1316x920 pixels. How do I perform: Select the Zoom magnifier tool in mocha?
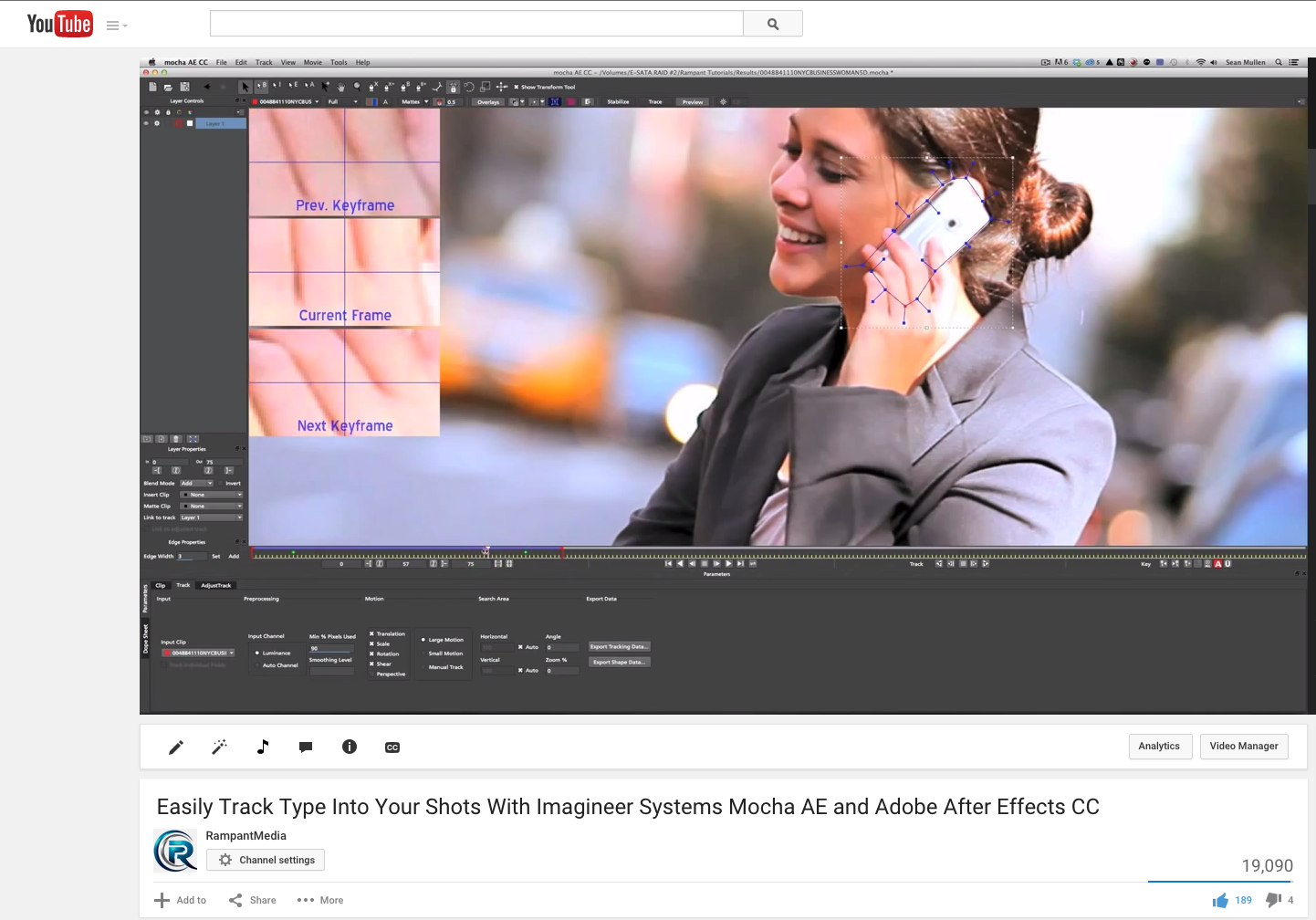click(357, 87)
